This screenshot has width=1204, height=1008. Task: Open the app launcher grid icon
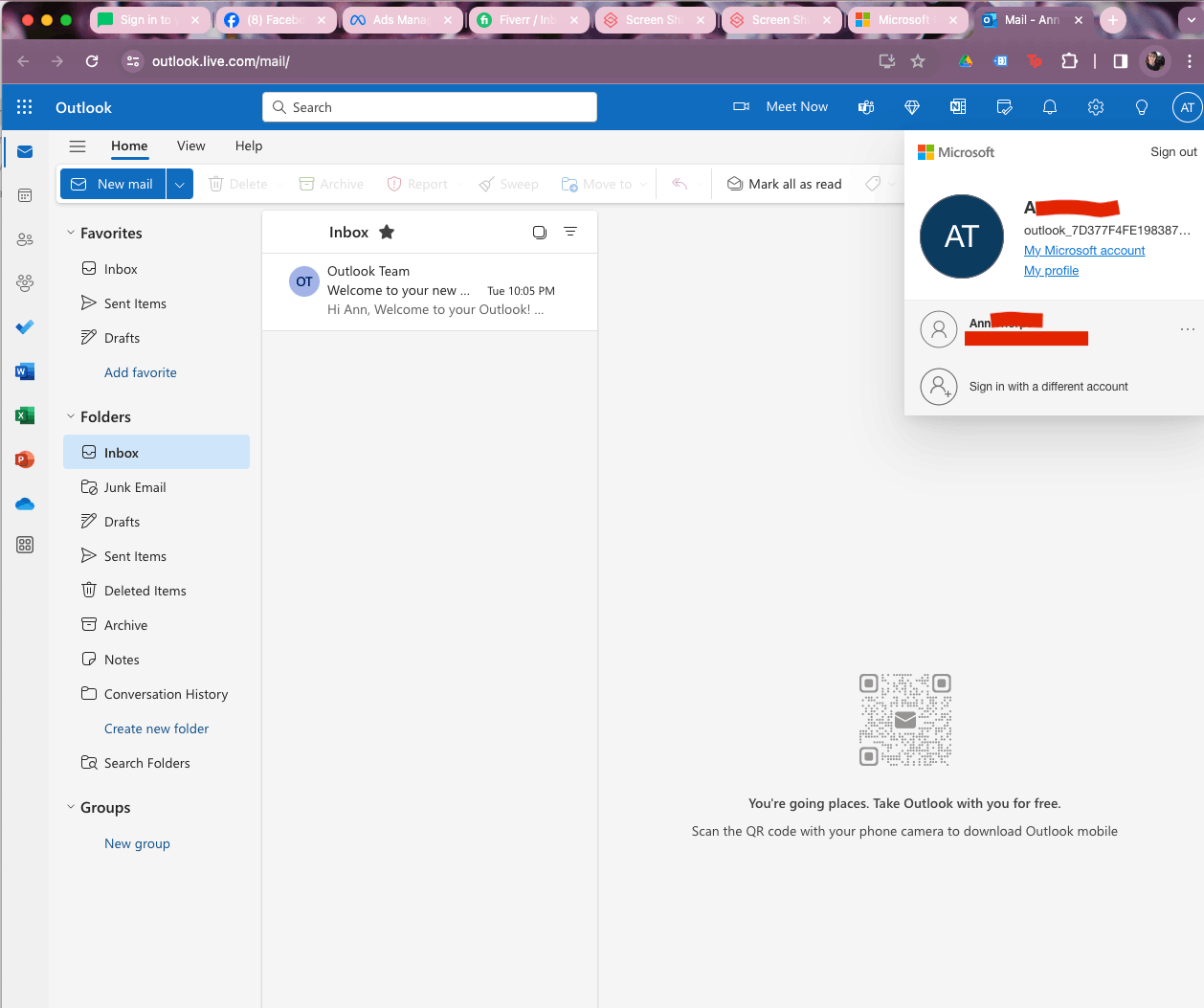[25, 107]
